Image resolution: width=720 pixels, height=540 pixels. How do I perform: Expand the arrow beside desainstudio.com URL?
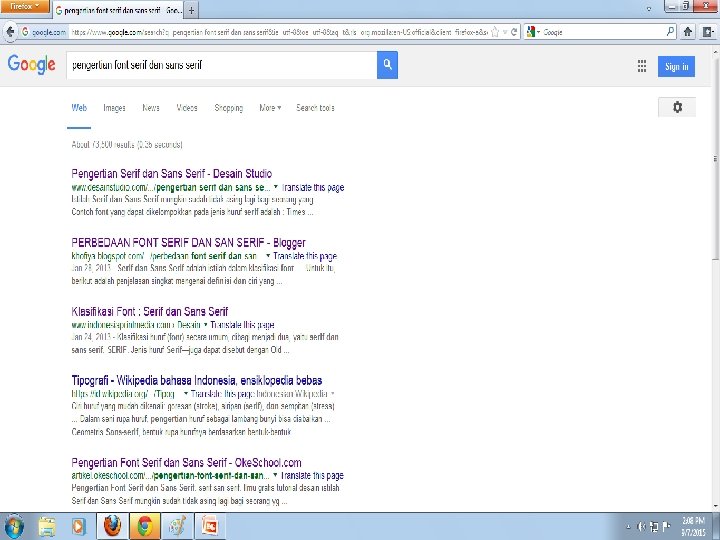tap(276, 187)
